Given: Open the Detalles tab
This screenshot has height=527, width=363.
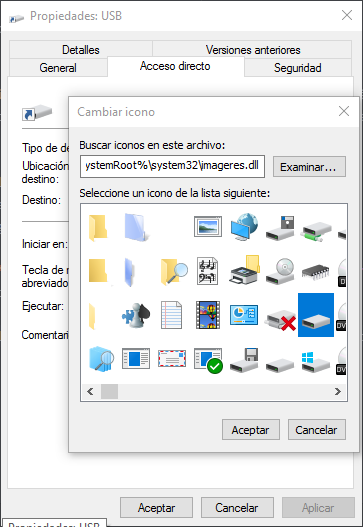Looking at the screenshot, I should [81, 50].
